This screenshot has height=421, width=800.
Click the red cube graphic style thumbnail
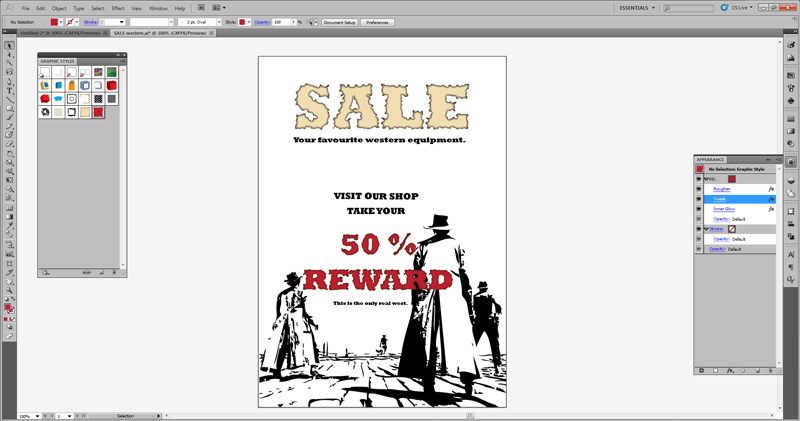[x=112, y=86]
